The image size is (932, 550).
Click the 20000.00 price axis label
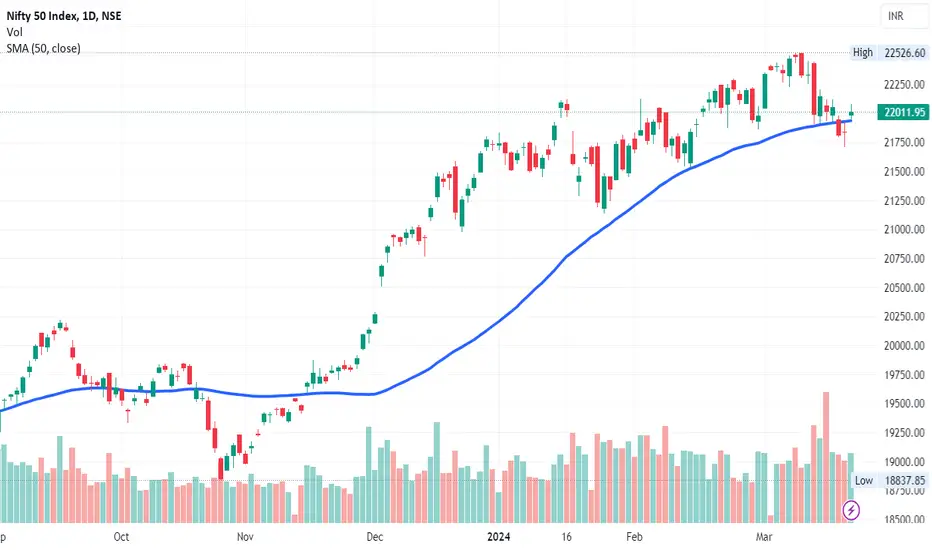point(904,345)
